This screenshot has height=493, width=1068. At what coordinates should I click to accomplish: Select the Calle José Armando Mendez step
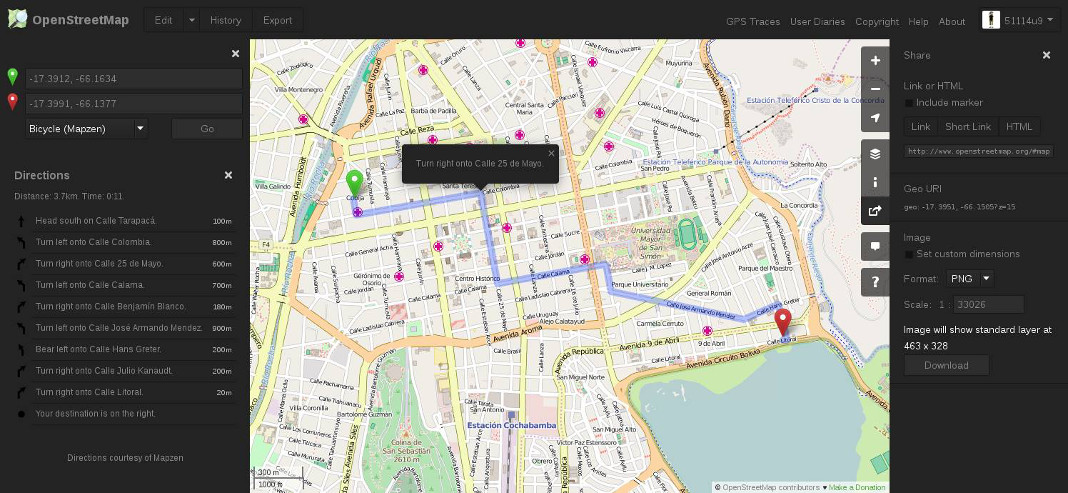point(125,328)
